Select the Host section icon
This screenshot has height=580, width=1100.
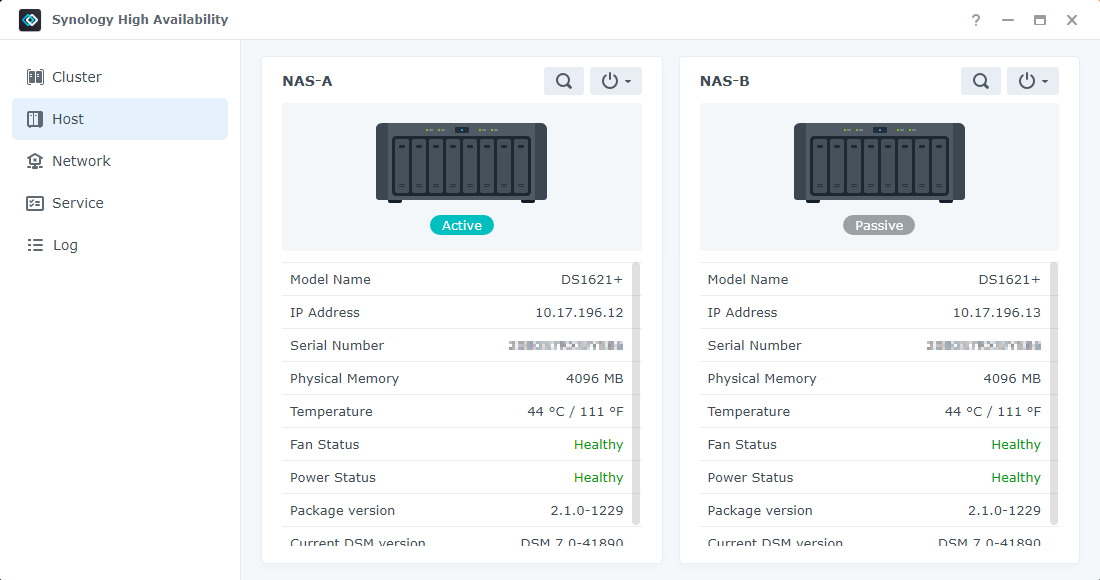coord(35,118)
